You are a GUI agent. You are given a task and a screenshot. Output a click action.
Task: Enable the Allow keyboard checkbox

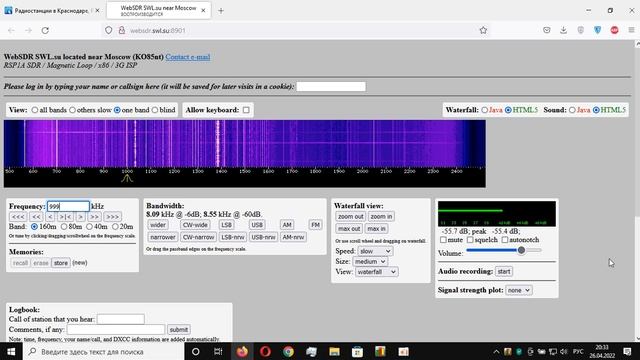tap(246, 110)
